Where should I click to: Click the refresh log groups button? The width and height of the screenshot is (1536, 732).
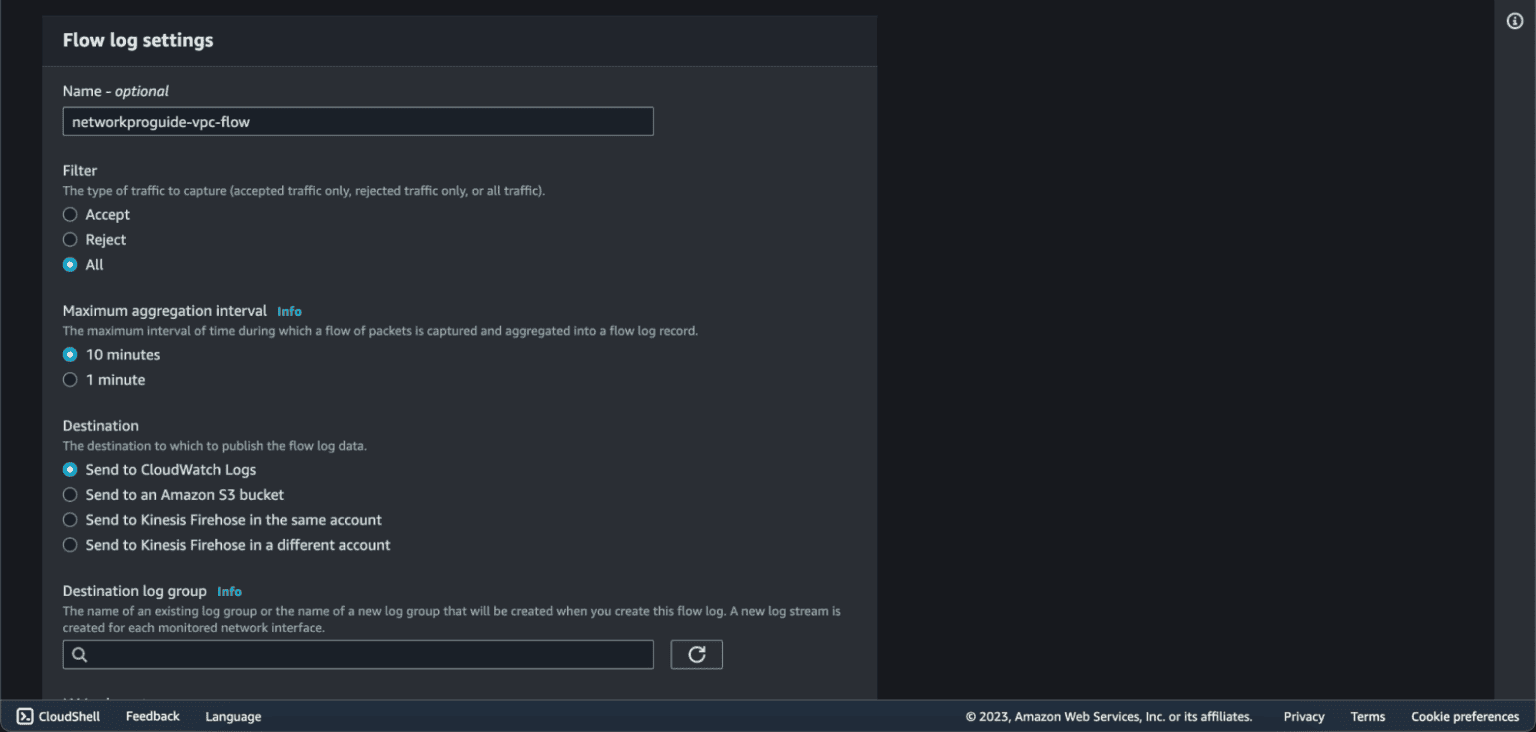(x=696, y=654)
